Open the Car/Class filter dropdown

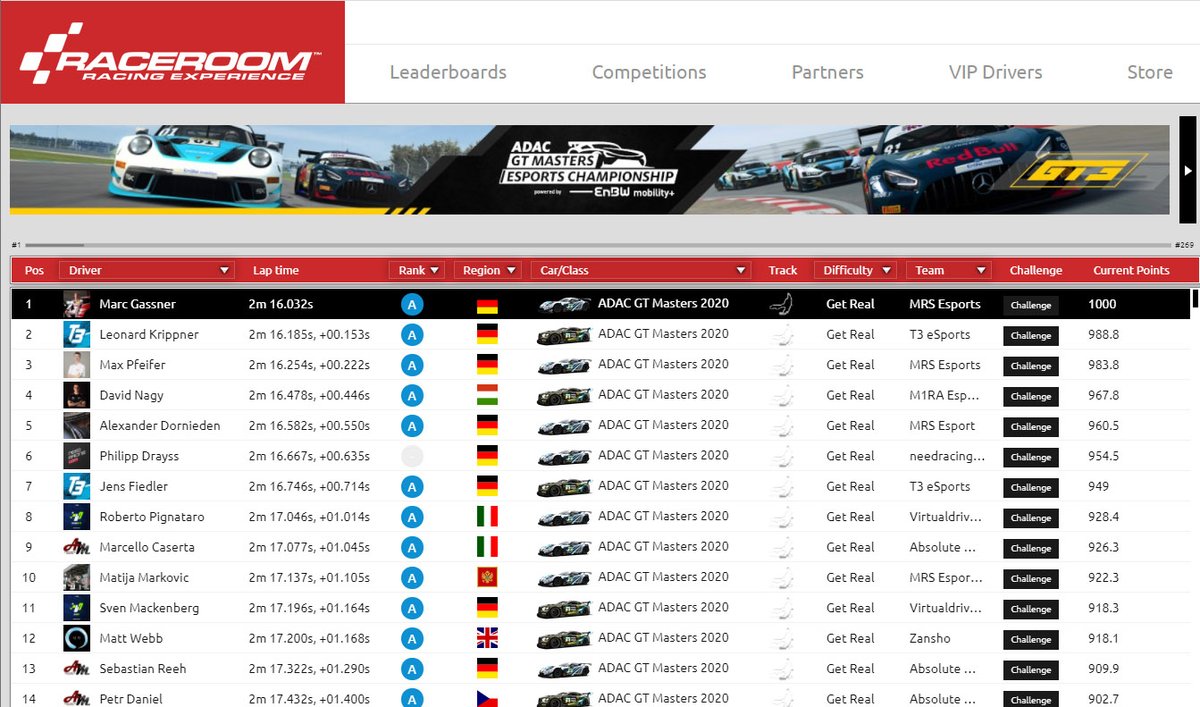tap(641, 270)
